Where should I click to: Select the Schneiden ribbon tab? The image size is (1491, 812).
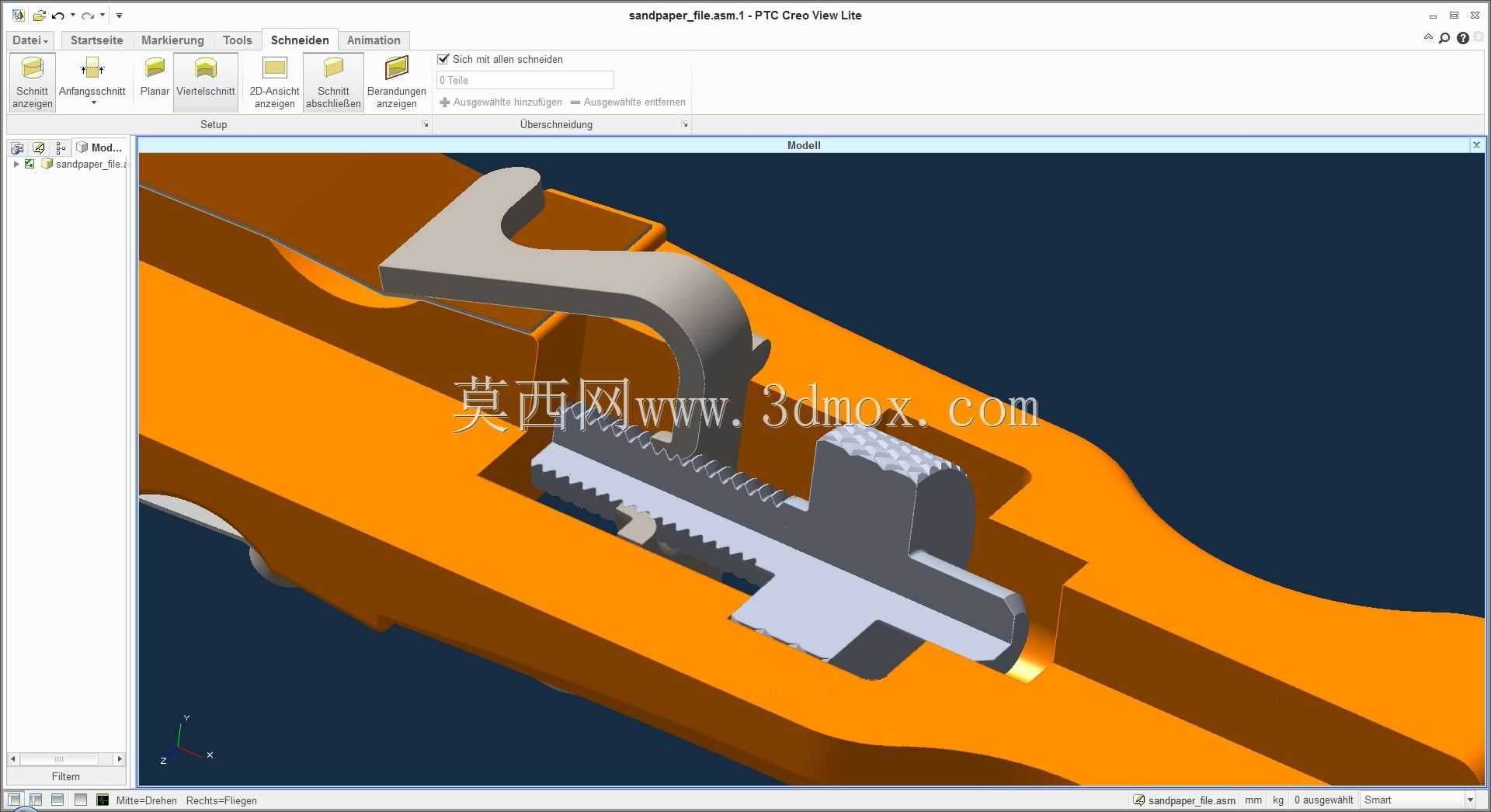pos(300,40)
